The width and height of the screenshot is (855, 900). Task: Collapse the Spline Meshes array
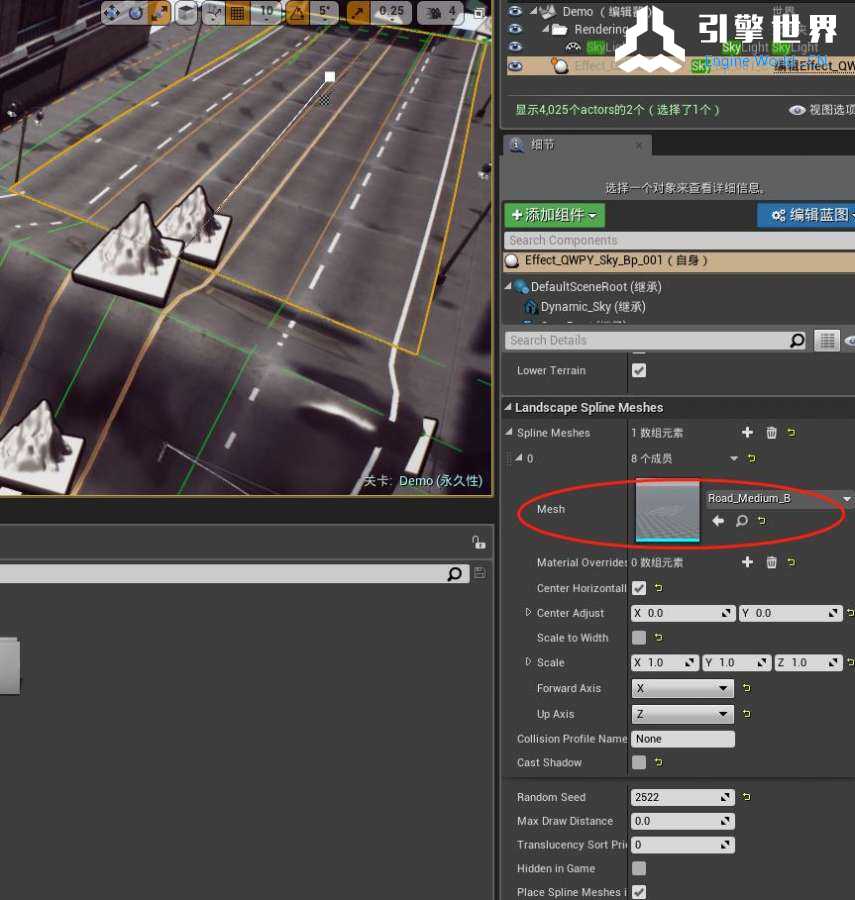[509, 432]
